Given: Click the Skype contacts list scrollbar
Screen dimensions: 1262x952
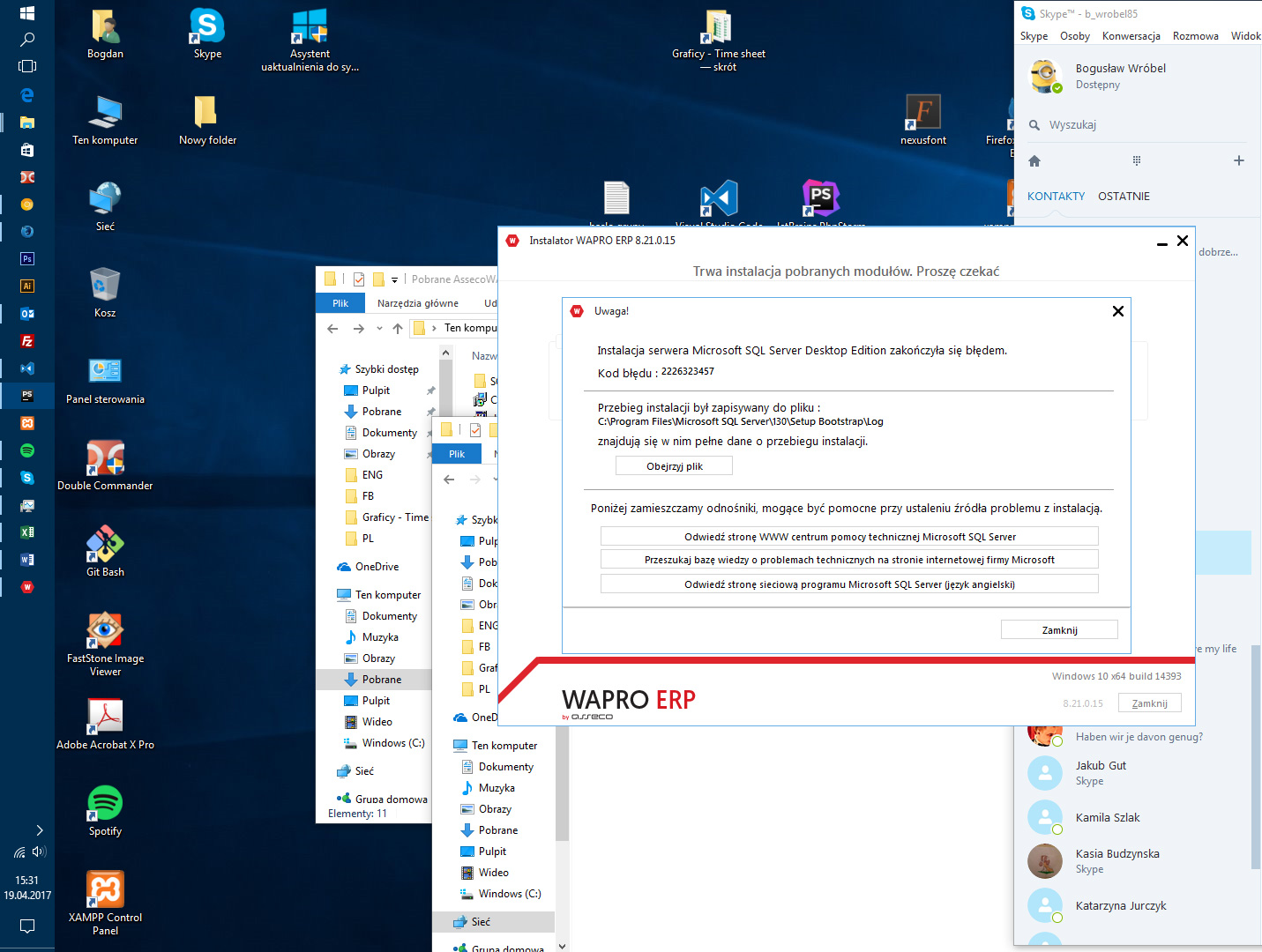Looking at the screenshot, I should pos(1256,756).
